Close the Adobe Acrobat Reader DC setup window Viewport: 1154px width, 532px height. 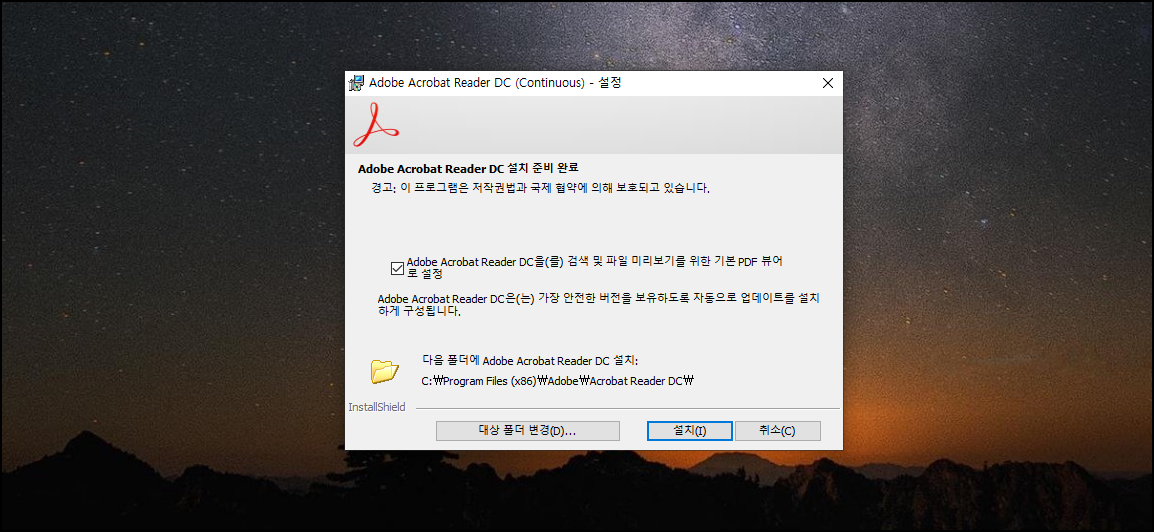click(827, 83)
